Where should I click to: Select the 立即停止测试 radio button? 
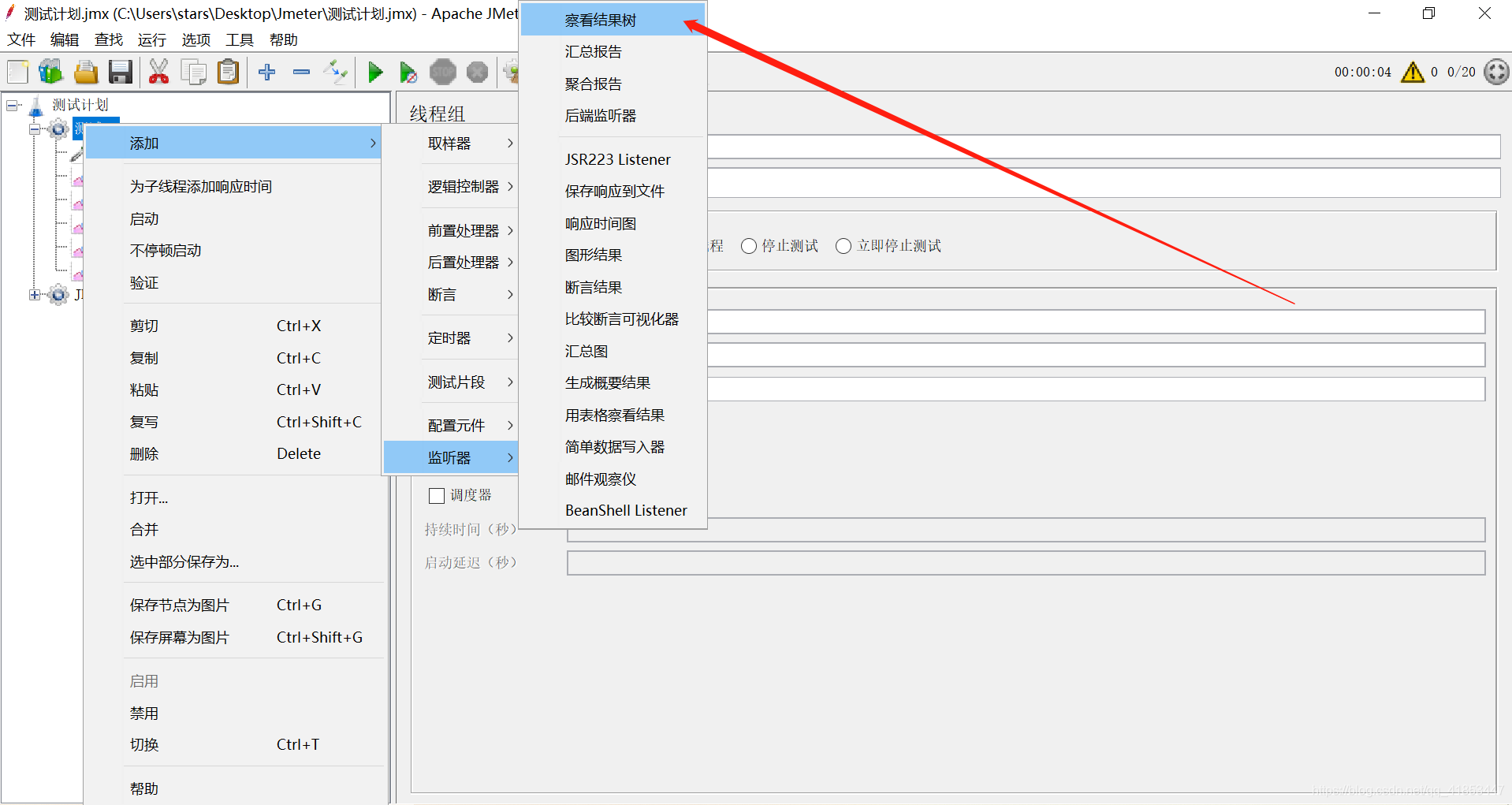(844, 246)
